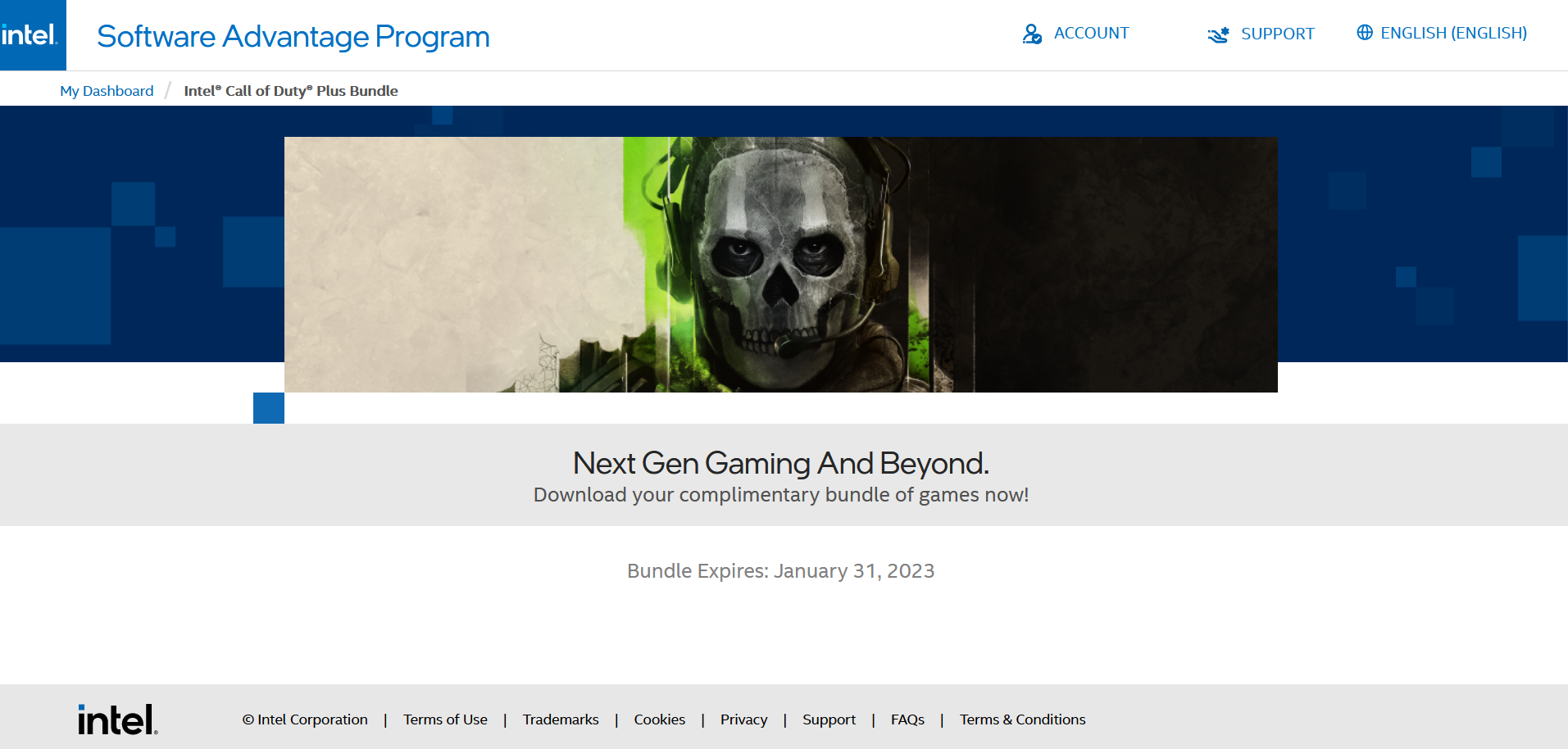Click the account user icon
The width and height of the screenshot is (1568, 749).
(1032, 34)
